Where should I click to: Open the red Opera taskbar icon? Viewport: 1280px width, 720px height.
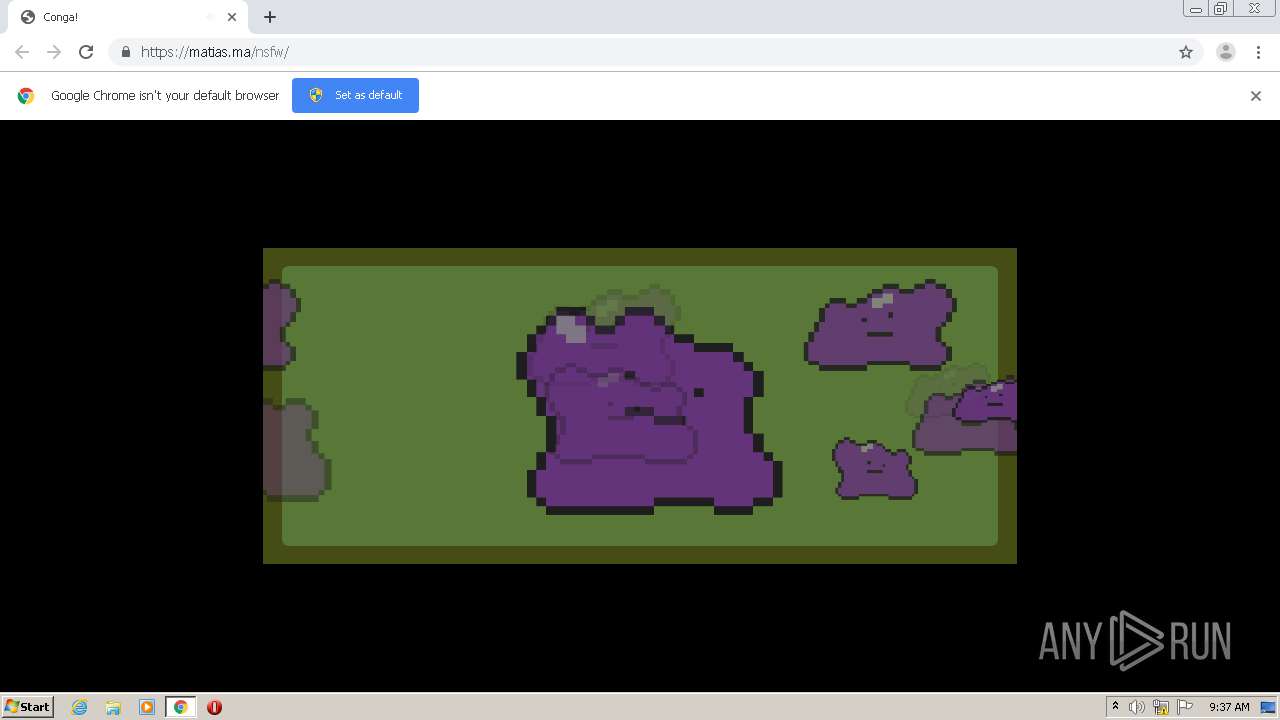pos(214,707)
